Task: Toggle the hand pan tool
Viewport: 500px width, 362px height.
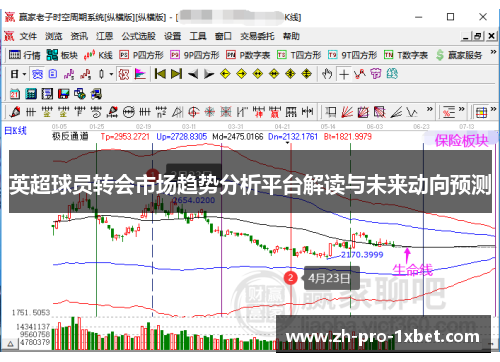Action: (x=327, y=74)
